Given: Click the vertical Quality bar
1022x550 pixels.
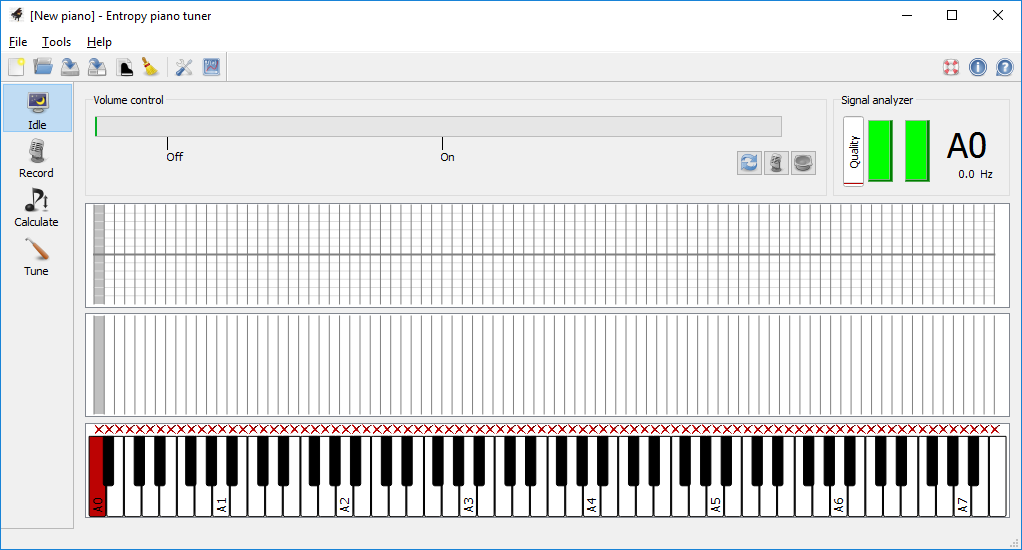Looking at the screenshot, I should pos(853,151).
